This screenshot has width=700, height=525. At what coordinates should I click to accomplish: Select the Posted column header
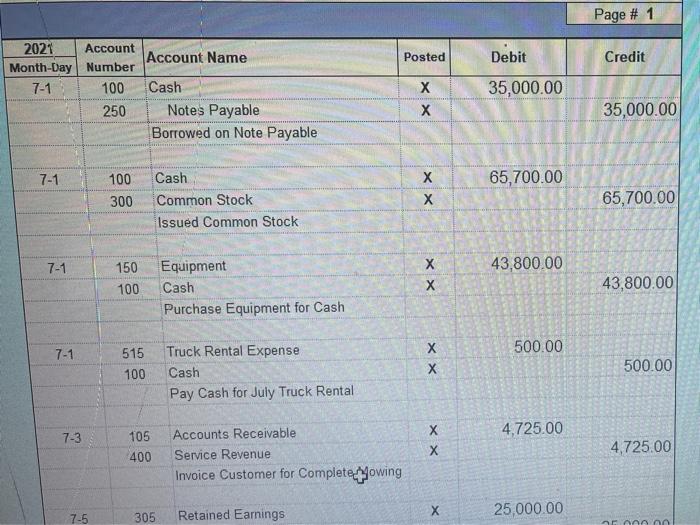[424, 57]
